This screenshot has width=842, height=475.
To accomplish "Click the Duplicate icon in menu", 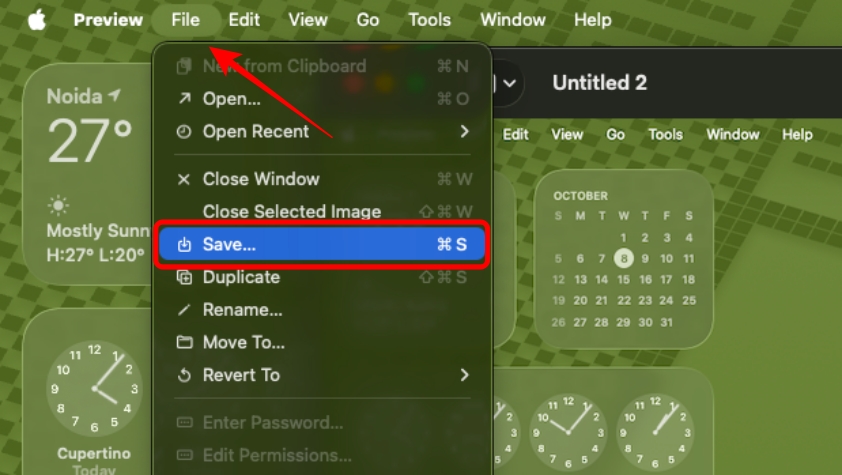I will click(184, 277).
